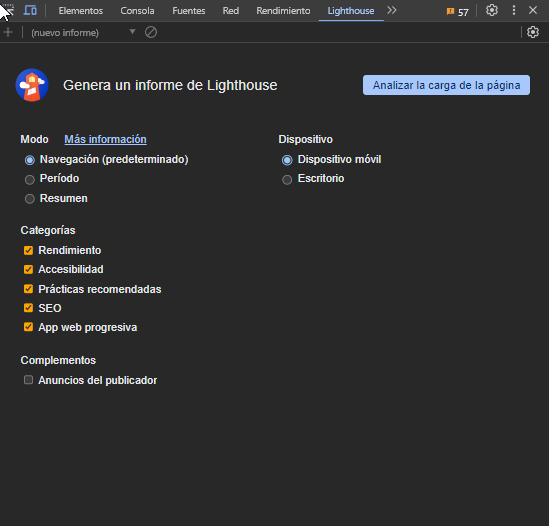Image resolution: width=549 pixels, height=526 pixels.
Task: Click the Modo section label
Action: [34, 139]
